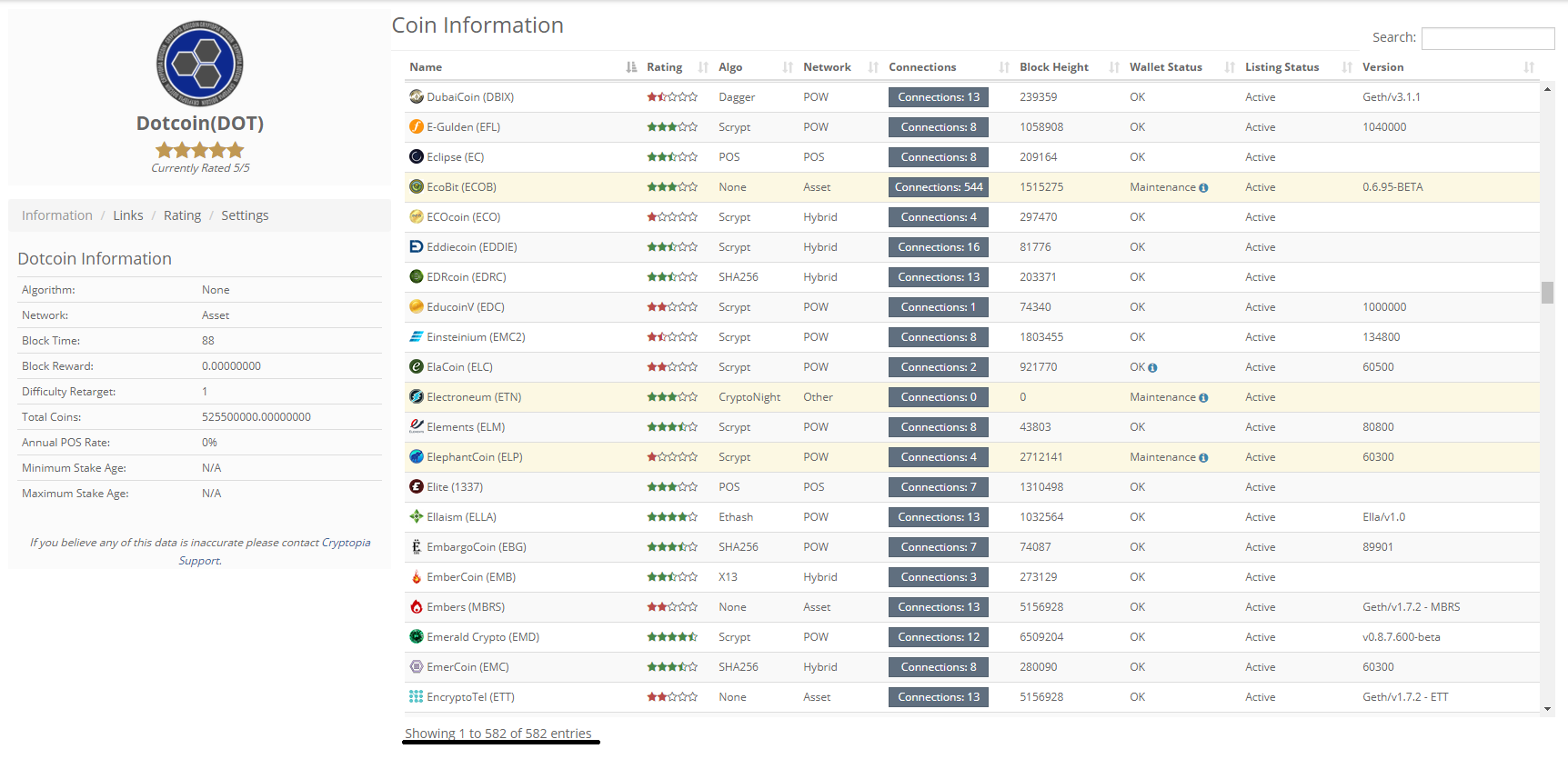Click the Dotcoin logo icon
This screenshot has width=1568, height=759.
[x=199, y=63]
